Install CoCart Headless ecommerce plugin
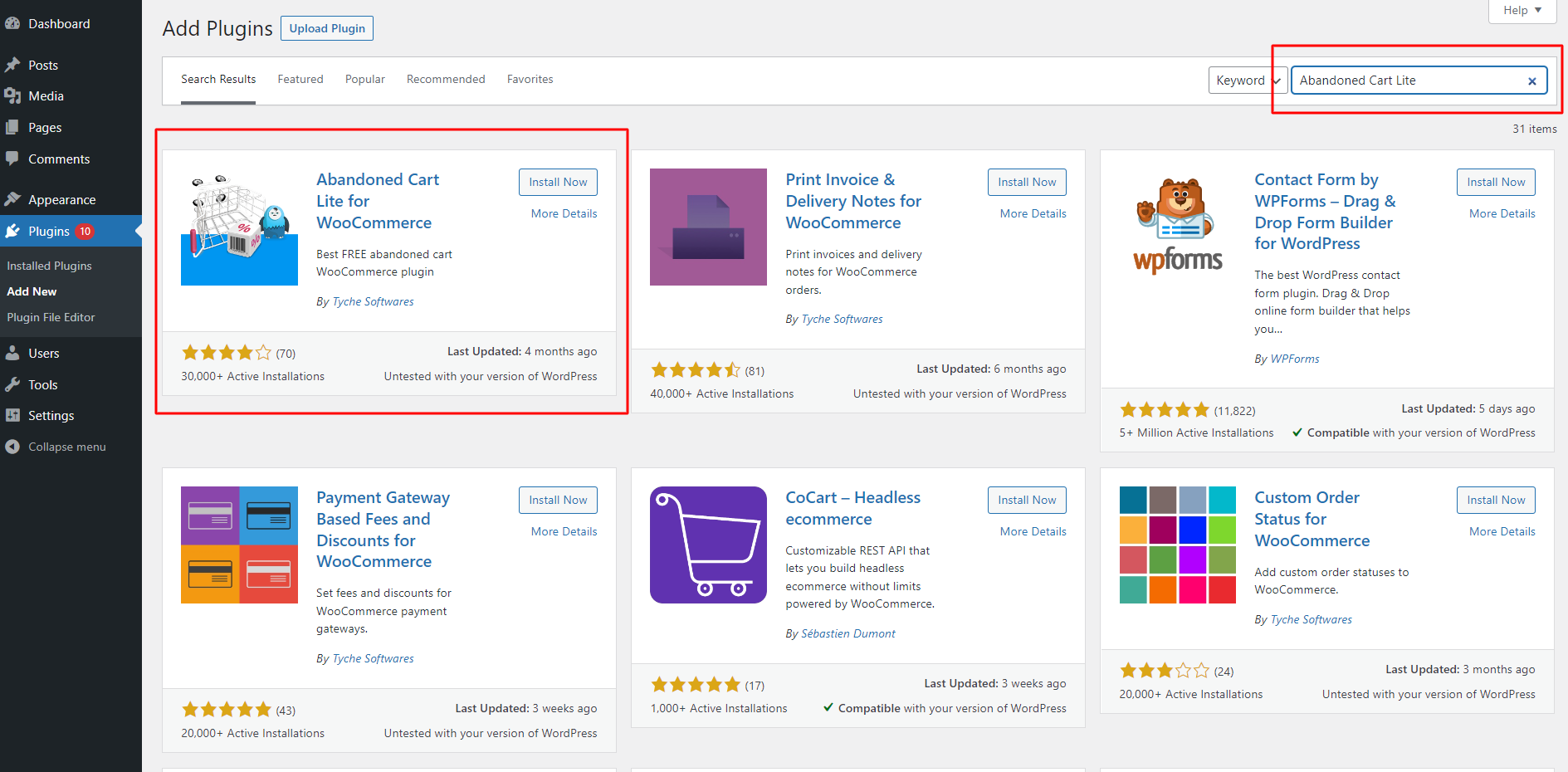This screenshot has height=772, width=1568. 1027,501
